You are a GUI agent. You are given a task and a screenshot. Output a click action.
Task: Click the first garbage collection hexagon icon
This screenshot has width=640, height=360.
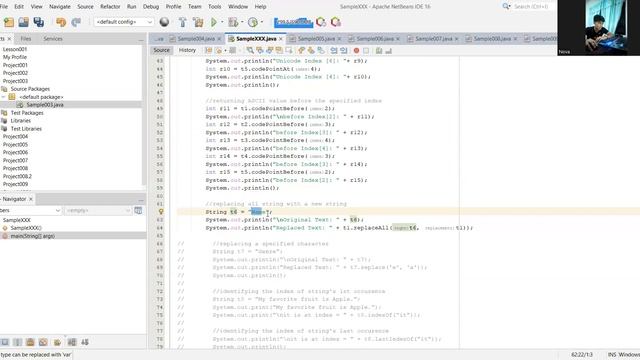point(321,22)
